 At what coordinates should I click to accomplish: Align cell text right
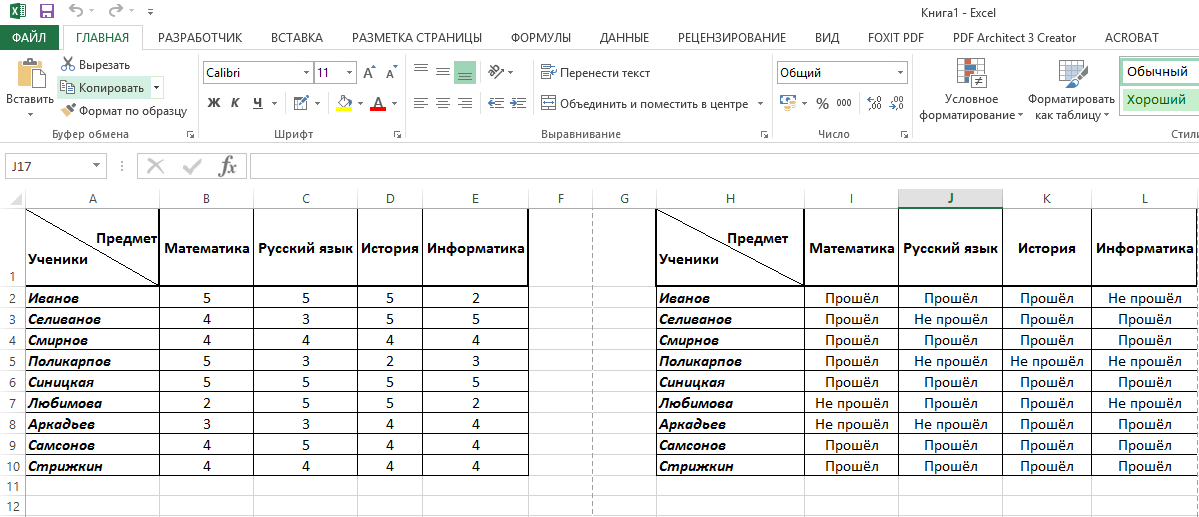tap(465, 103)
